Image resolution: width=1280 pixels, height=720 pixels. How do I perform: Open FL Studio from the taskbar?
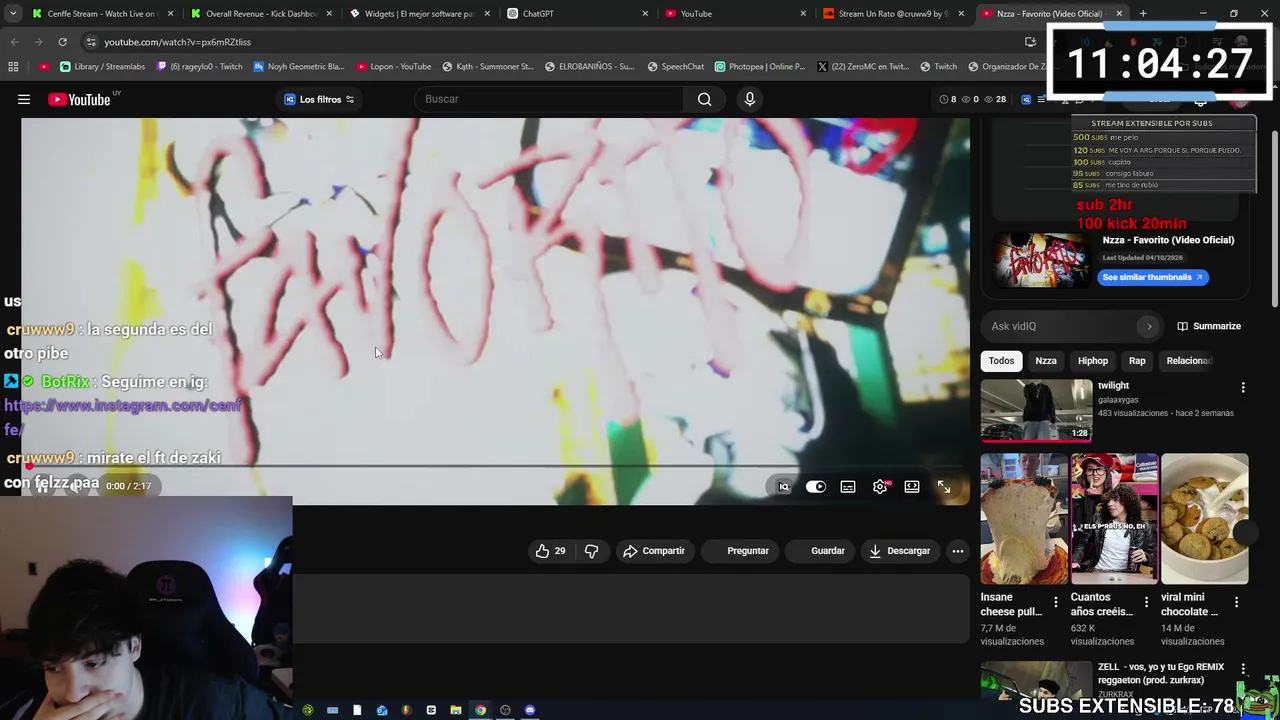tap(406, 710)
